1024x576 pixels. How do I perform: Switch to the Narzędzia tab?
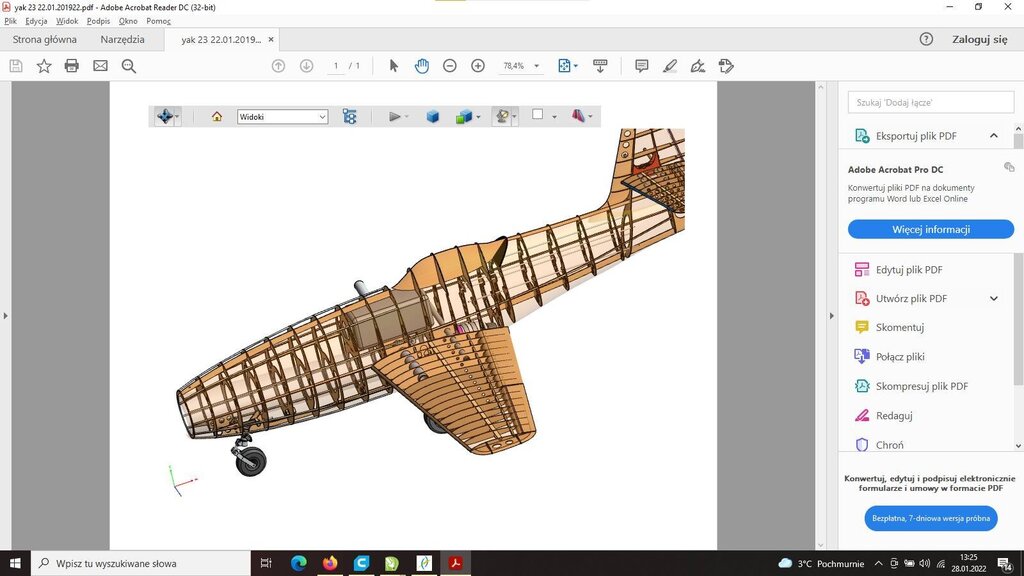122,40
